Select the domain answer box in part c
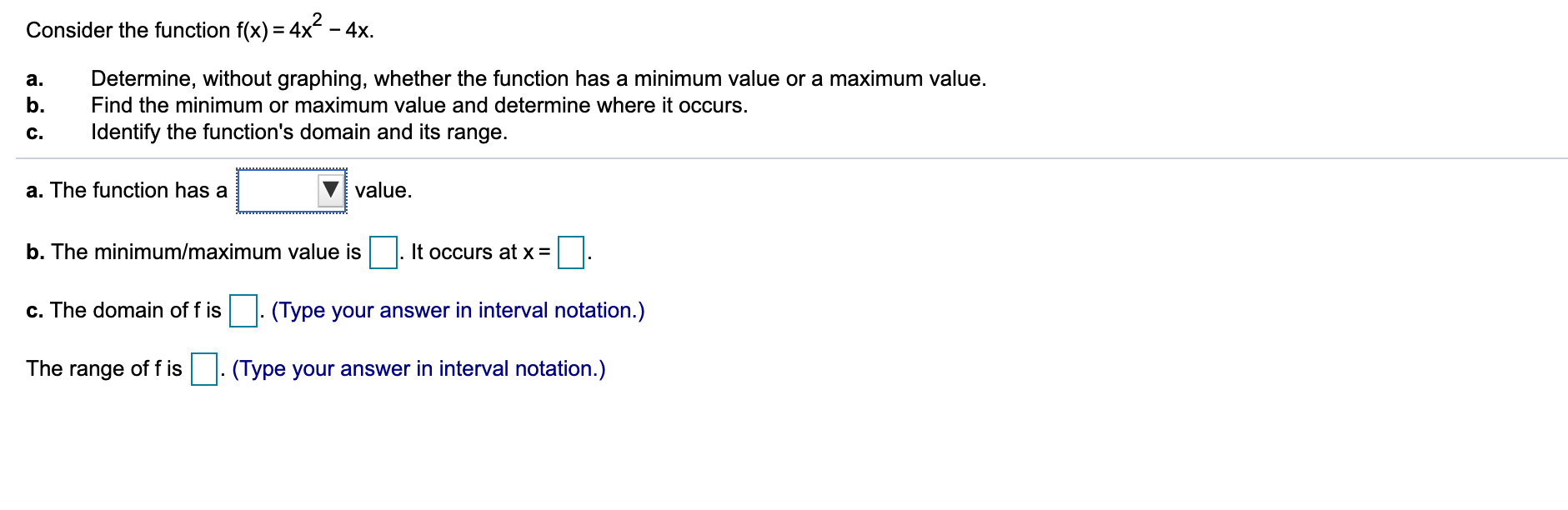The width and height of the screenshot is (1568, 510). (x=243, y=310)
